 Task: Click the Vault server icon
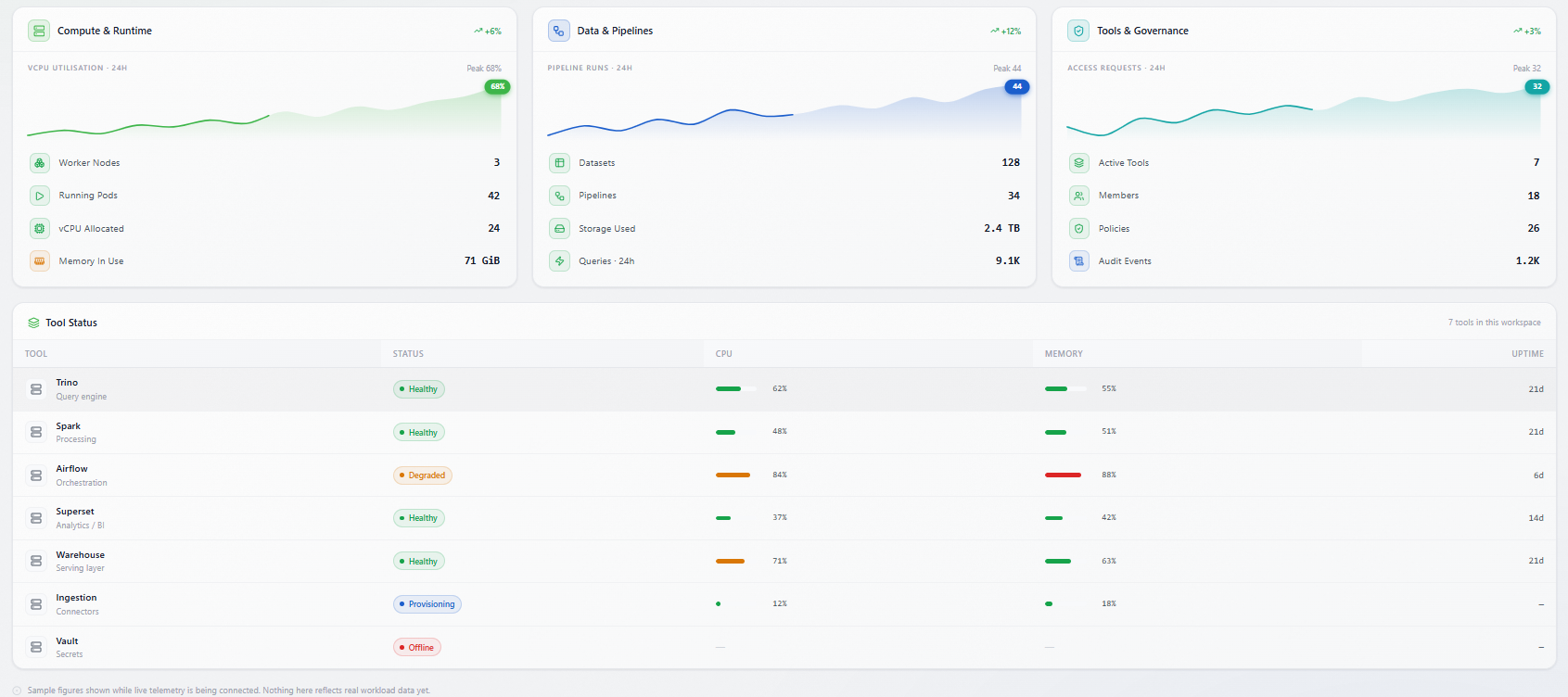tap(36, 647)
